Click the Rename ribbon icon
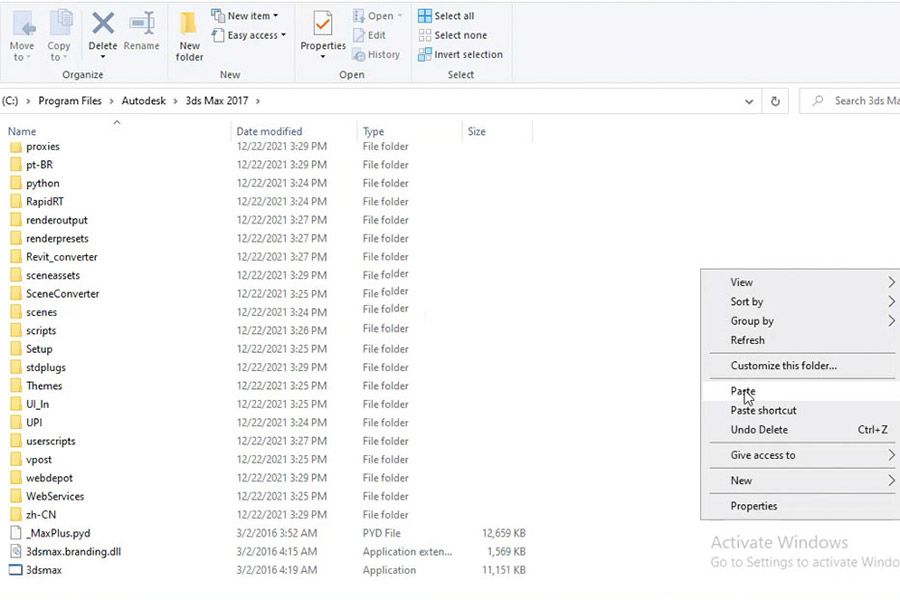Image resolution: width=900 pixels, height=600 pixels. coord(141,24)
